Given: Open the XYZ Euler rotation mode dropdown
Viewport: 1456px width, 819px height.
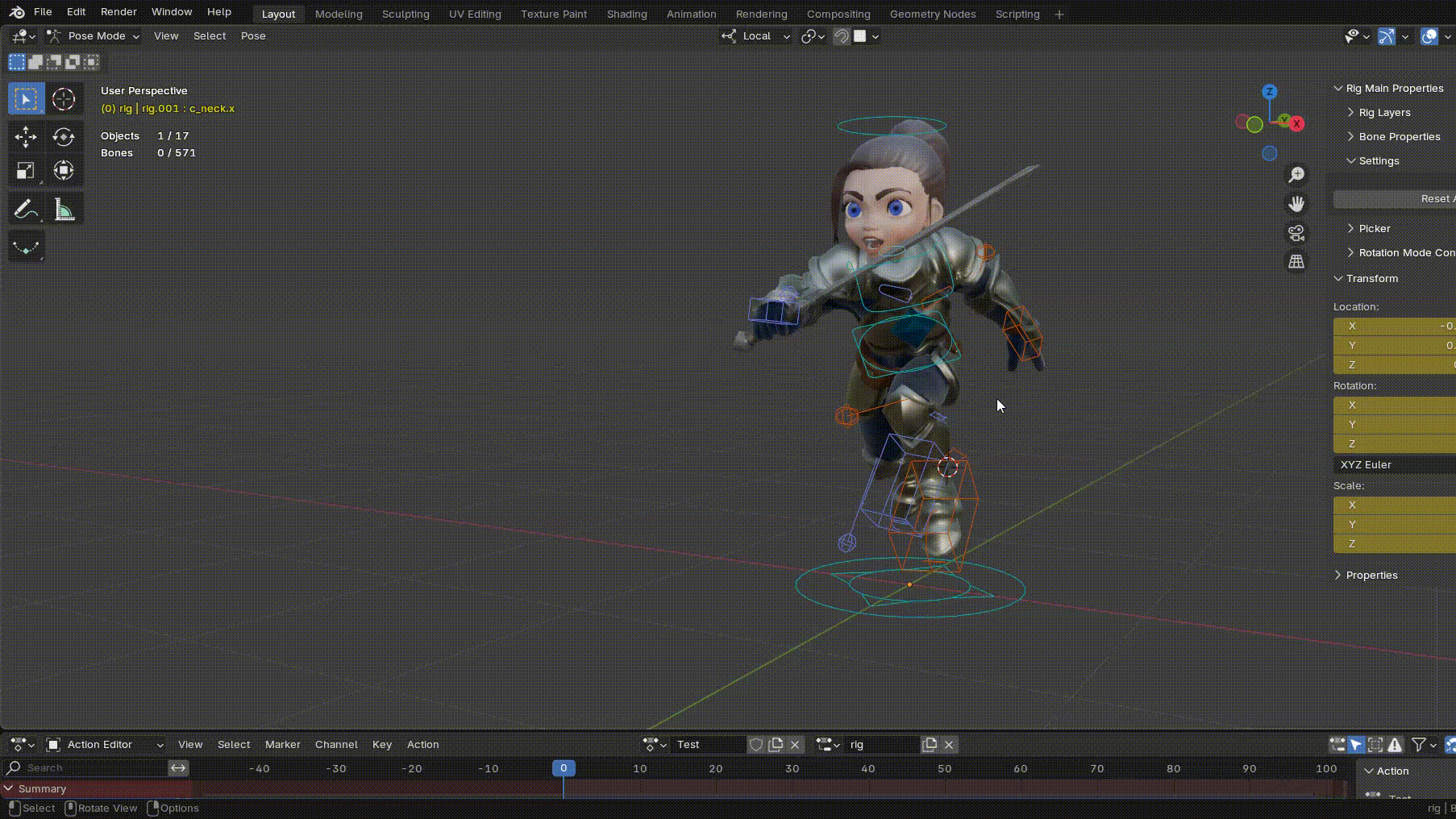Looking at the screenshot, I should click(x=1395, y=465).
